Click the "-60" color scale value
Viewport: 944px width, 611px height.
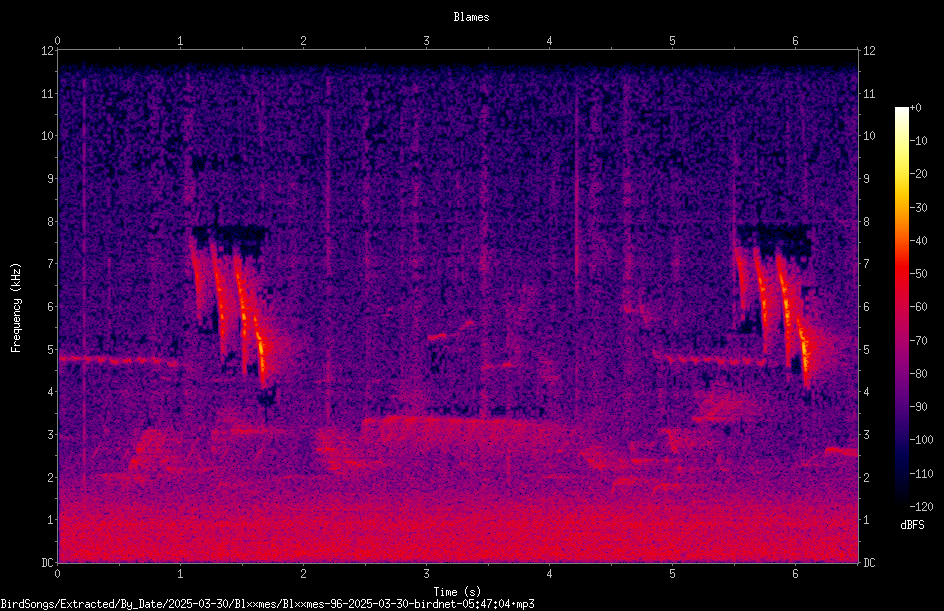click(x=918, y=307)
